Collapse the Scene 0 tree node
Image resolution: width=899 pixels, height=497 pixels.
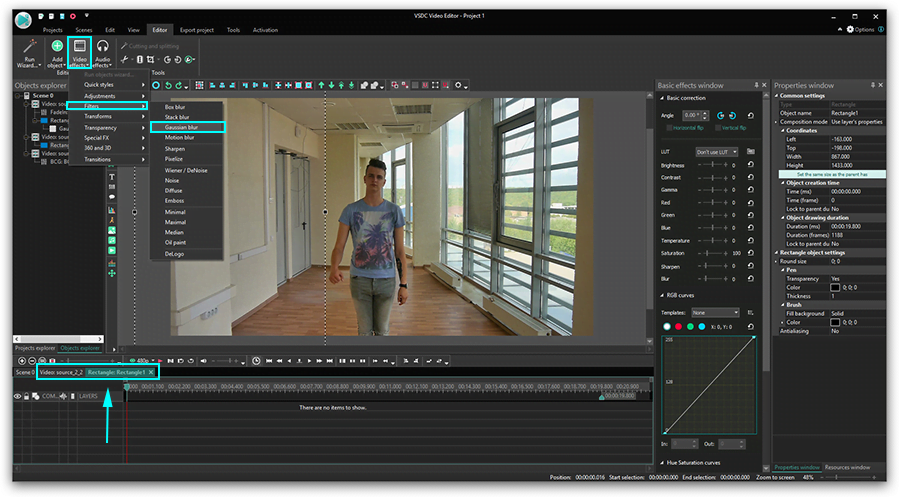click(x=18, y=96)
